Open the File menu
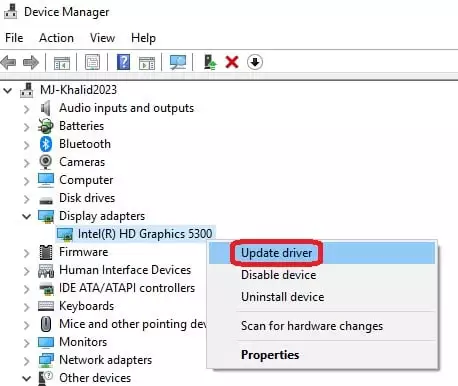The image size is (458, 386). click(14, 38)
